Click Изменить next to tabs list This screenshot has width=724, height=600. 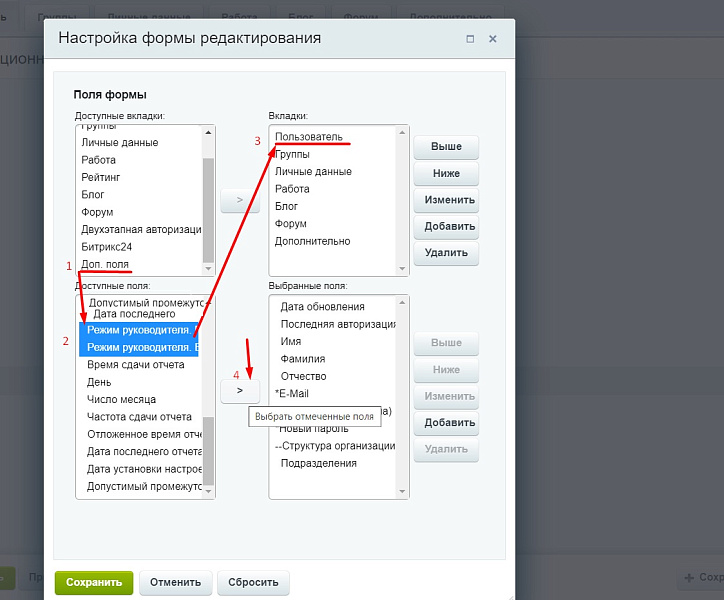(446, 200)
